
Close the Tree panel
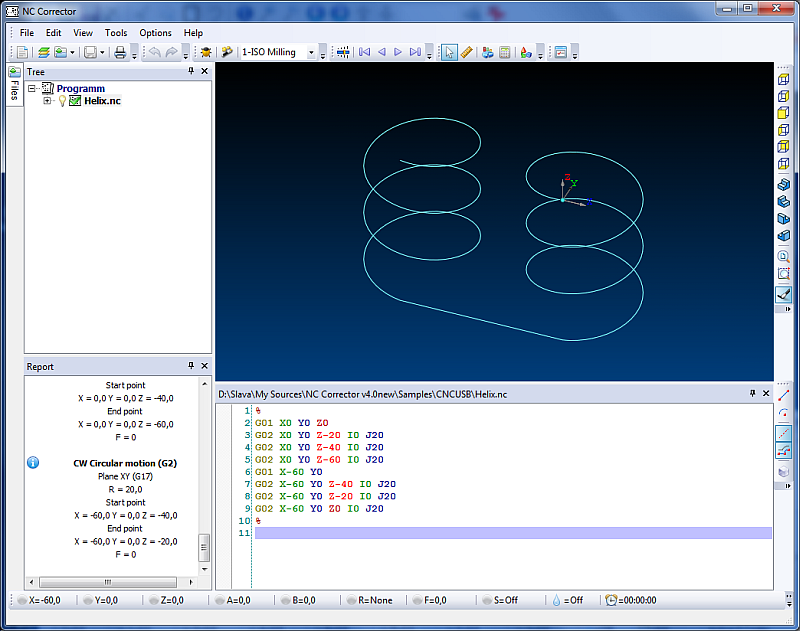(205, 72)
